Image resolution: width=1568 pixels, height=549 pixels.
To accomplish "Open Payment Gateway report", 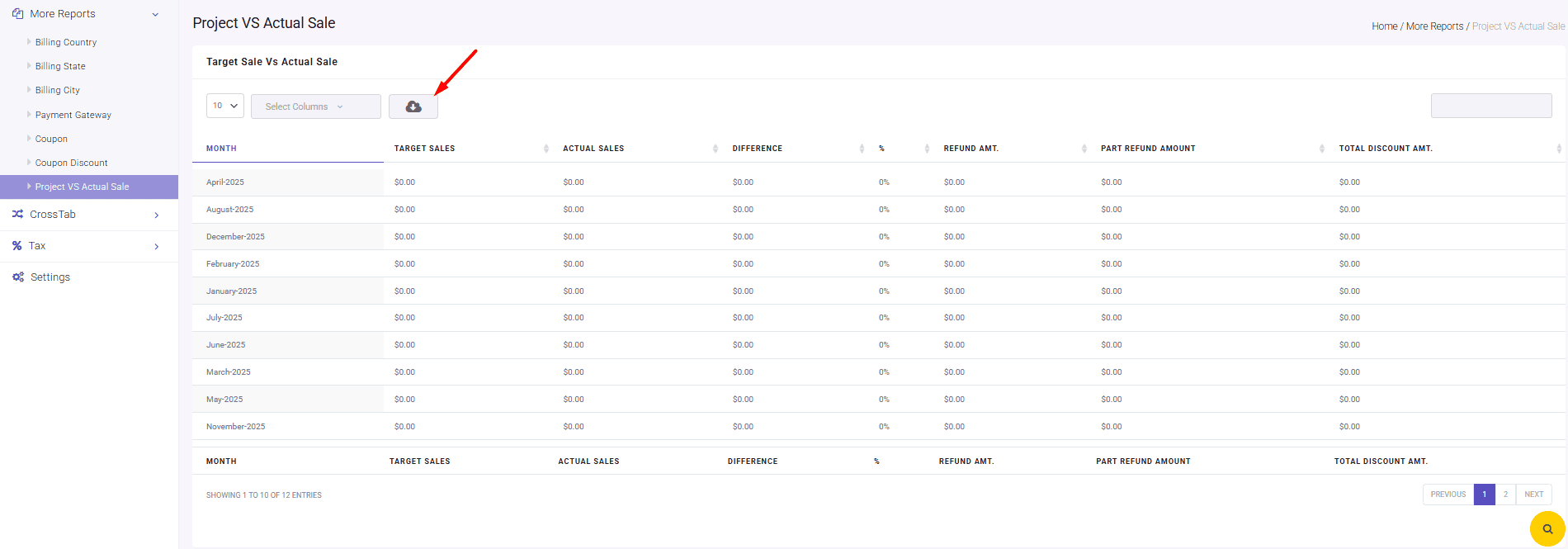I will tap(73, 115).
